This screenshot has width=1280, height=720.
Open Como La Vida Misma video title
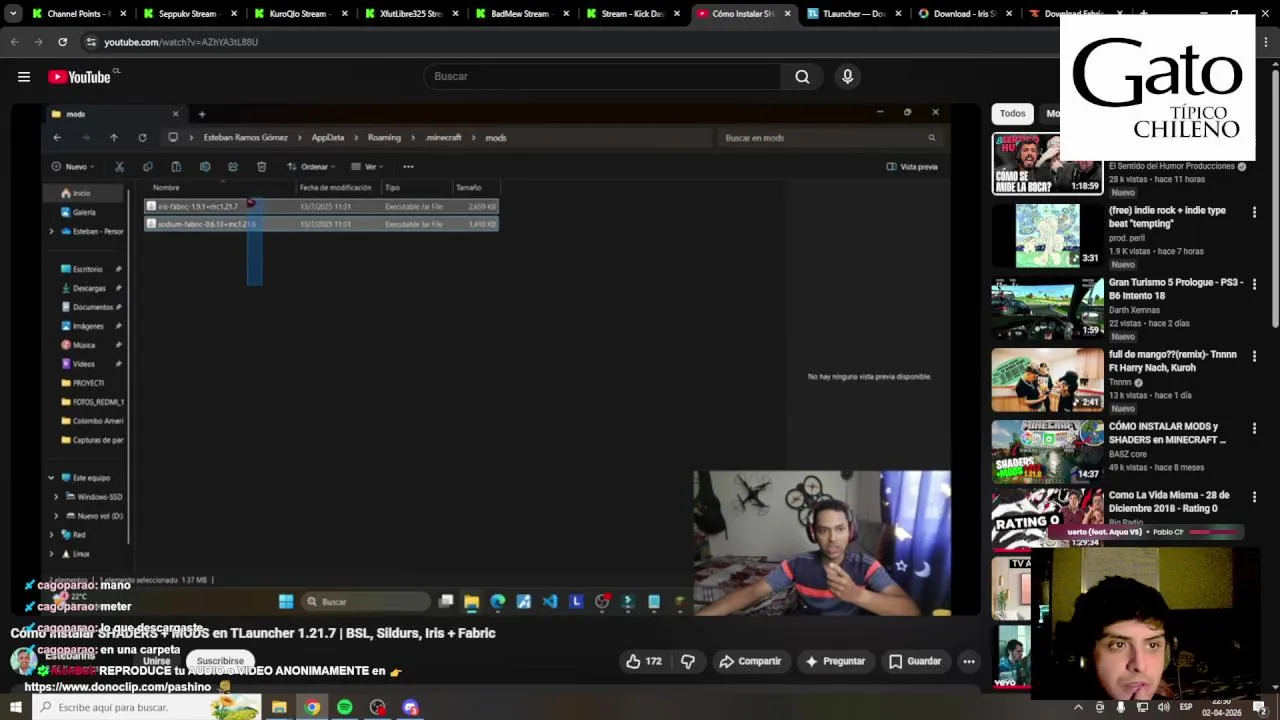pyautogui.click(x=1168, y=502)
